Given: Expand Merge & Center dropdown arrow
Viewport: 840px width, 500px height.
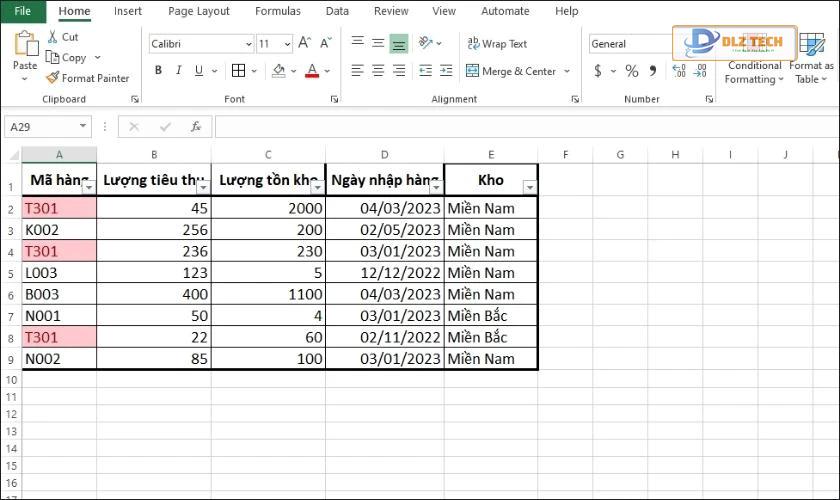Looking at the screenshot, I should pos(567,71).
